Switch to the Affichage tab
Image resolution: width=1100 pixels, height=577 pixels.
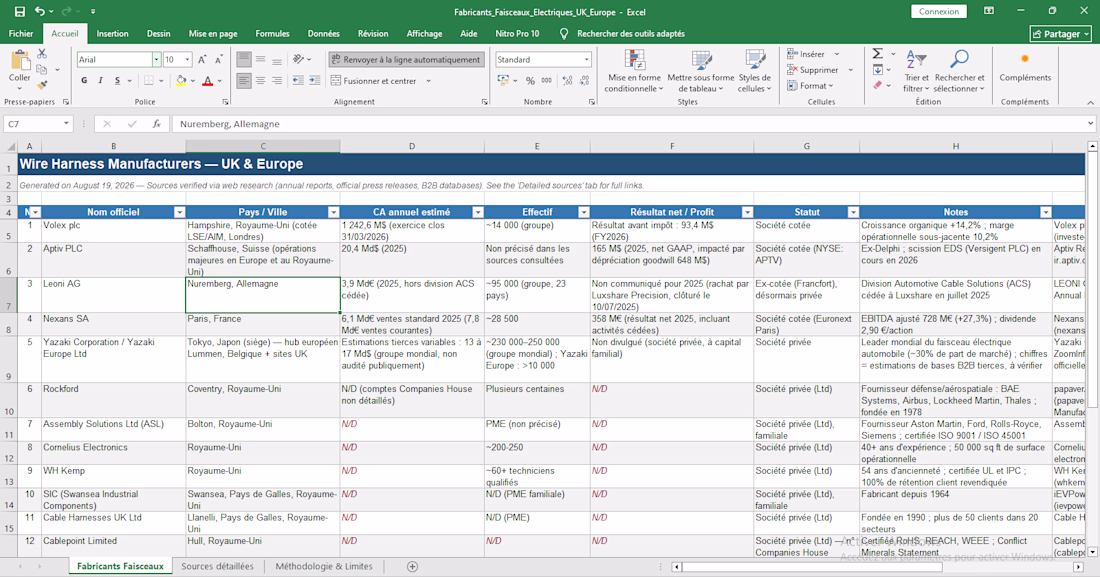pyautogui.click(x=424, y=34)
